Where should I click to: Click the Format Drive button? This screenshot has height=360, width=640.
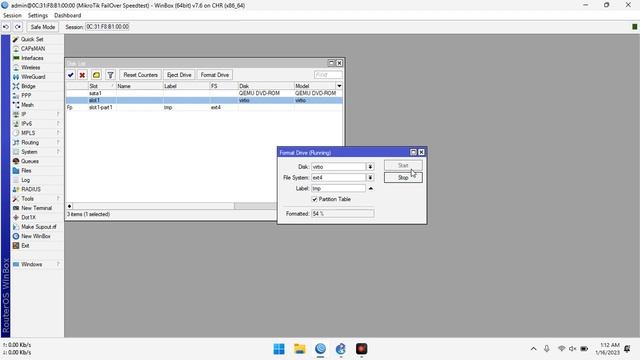coord(215,75)
